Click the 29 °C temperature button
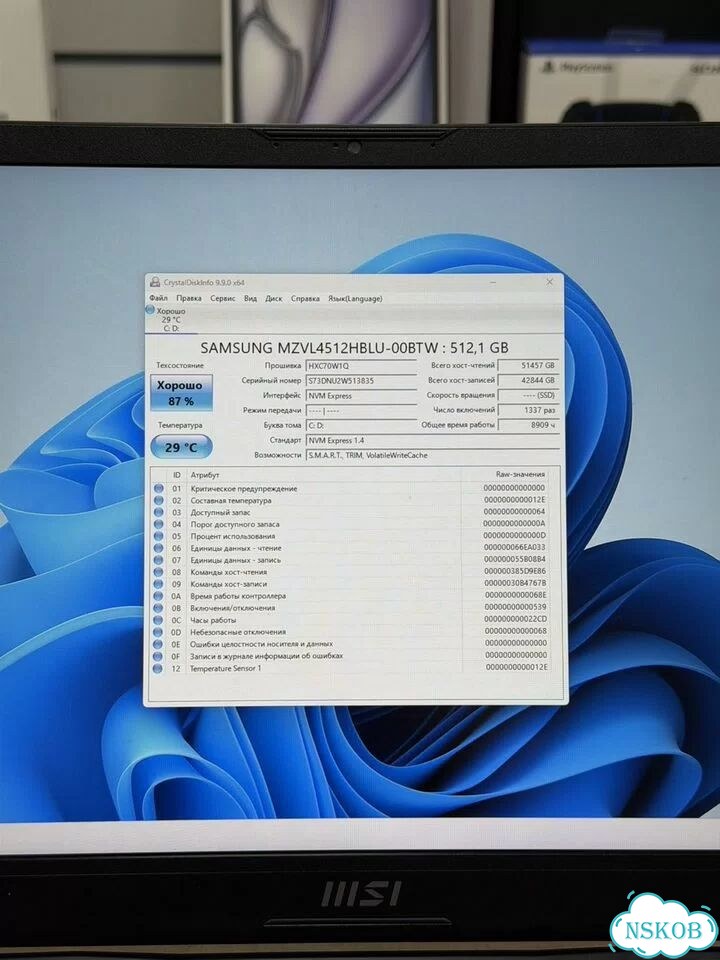Image resolution: width=720 pixels, height=960 pixels. [x=181, y=447]
